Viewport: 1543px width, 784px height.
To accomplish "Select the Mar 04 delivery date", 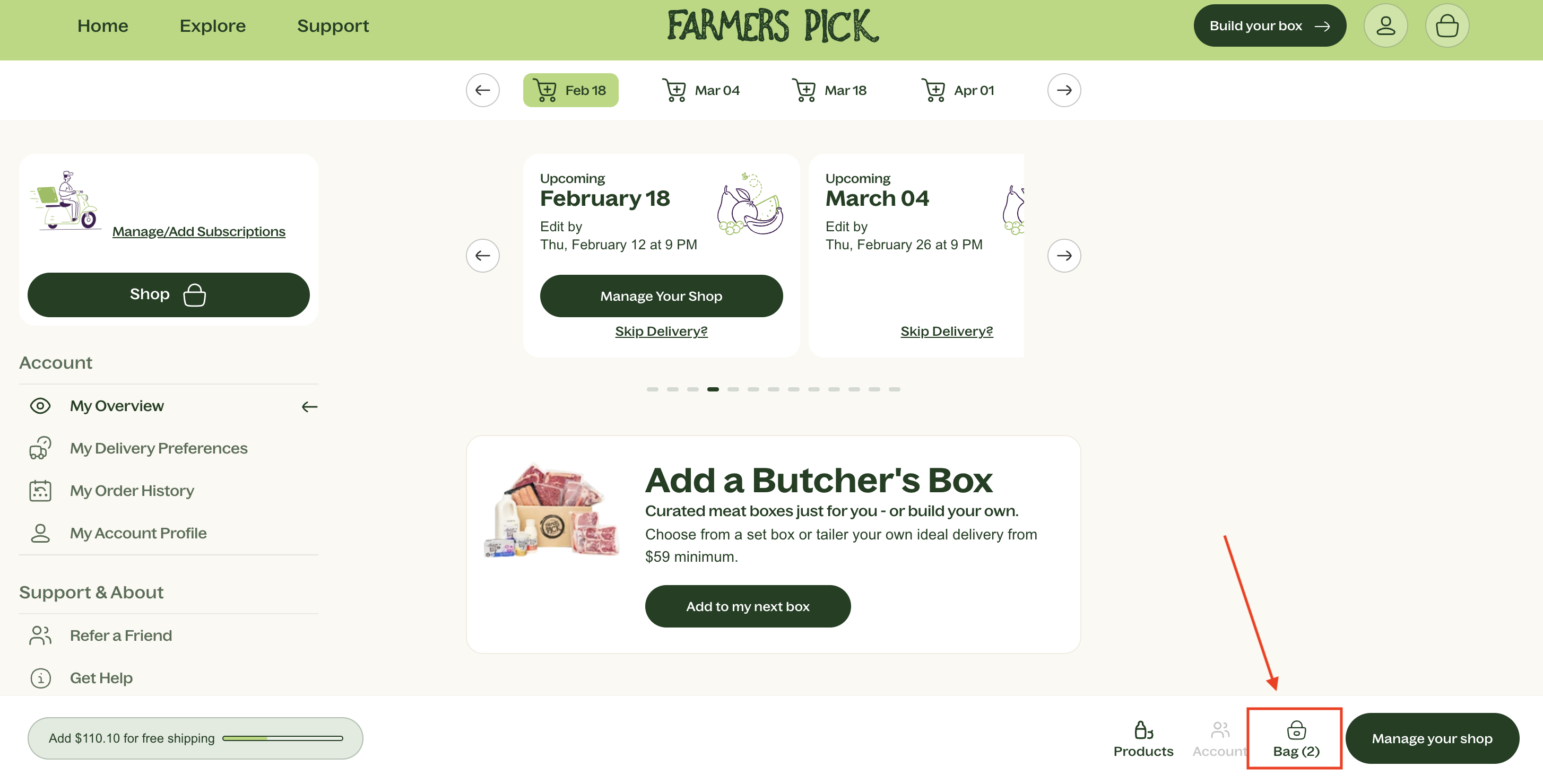I will click(x=701, y=90).
